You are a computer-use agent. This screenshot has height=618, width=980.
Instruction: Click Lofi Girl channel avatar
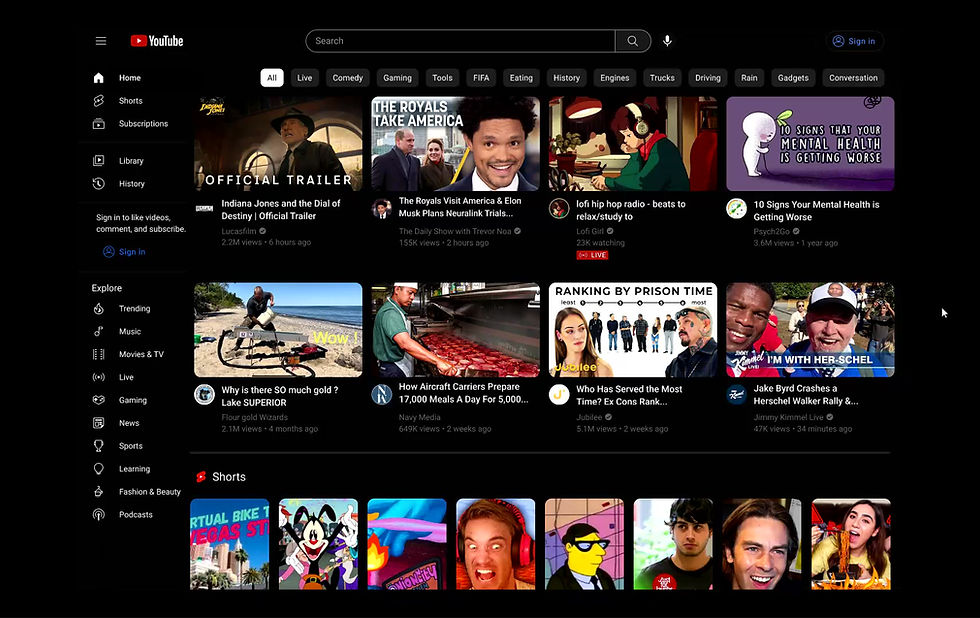[x=559, y=209]
